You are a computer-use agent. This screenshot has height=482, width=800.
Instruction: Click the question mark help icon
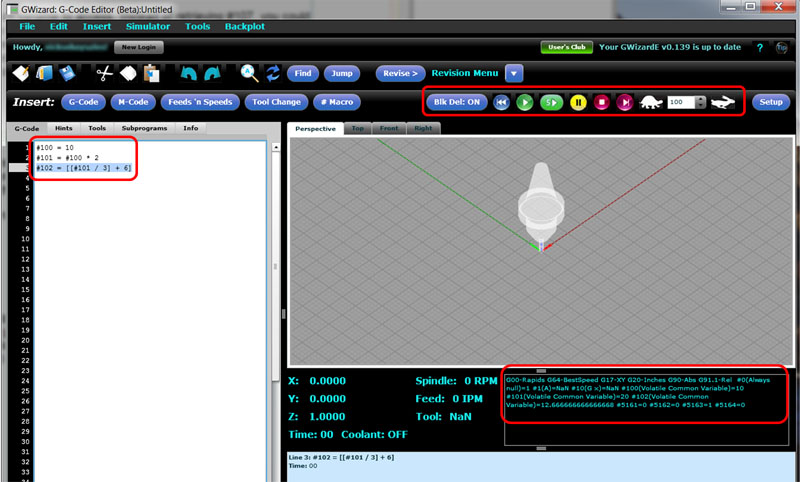coord(759,47)
